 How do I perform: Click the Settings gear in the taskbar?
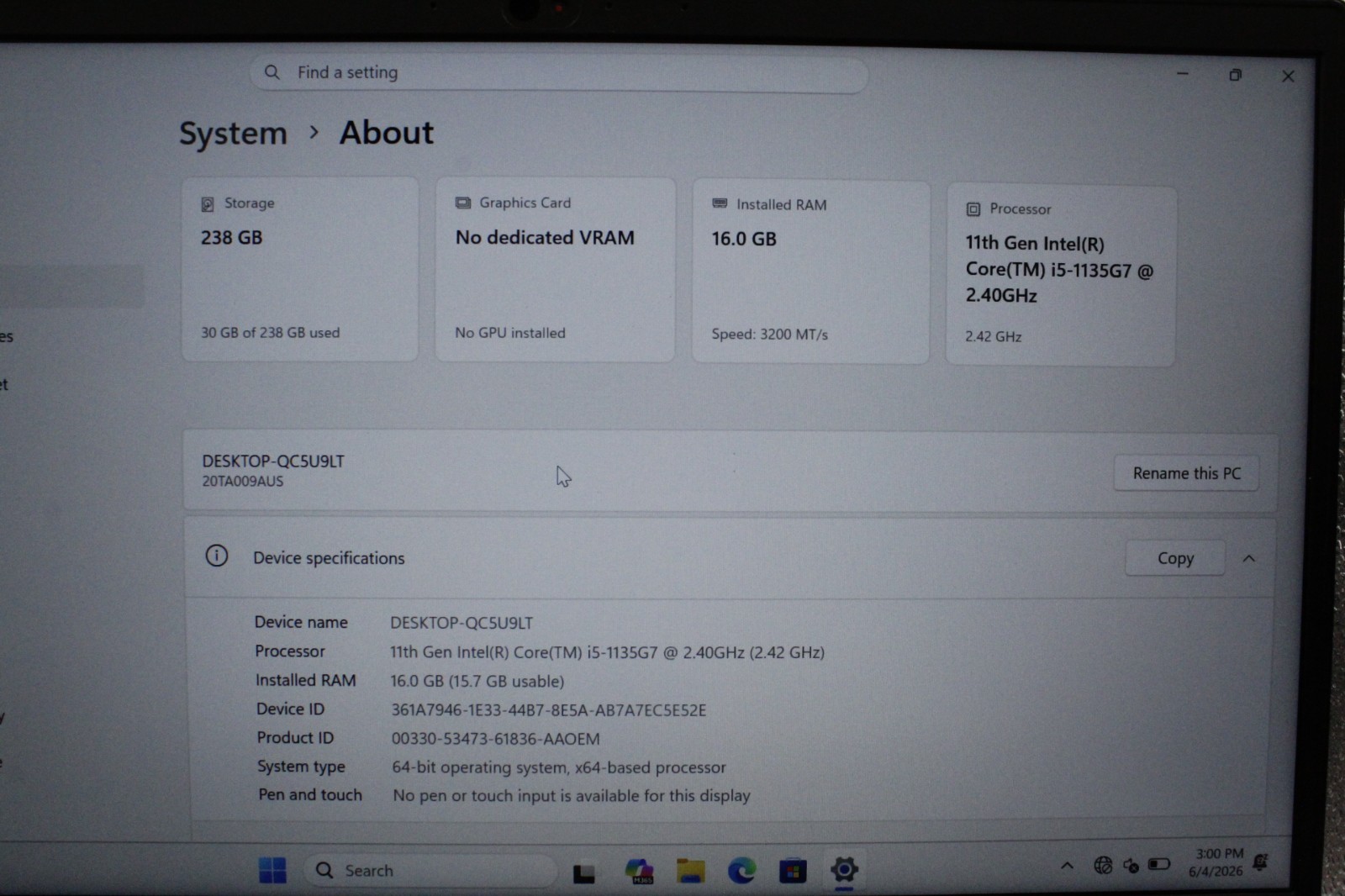[x=844, y=870]
